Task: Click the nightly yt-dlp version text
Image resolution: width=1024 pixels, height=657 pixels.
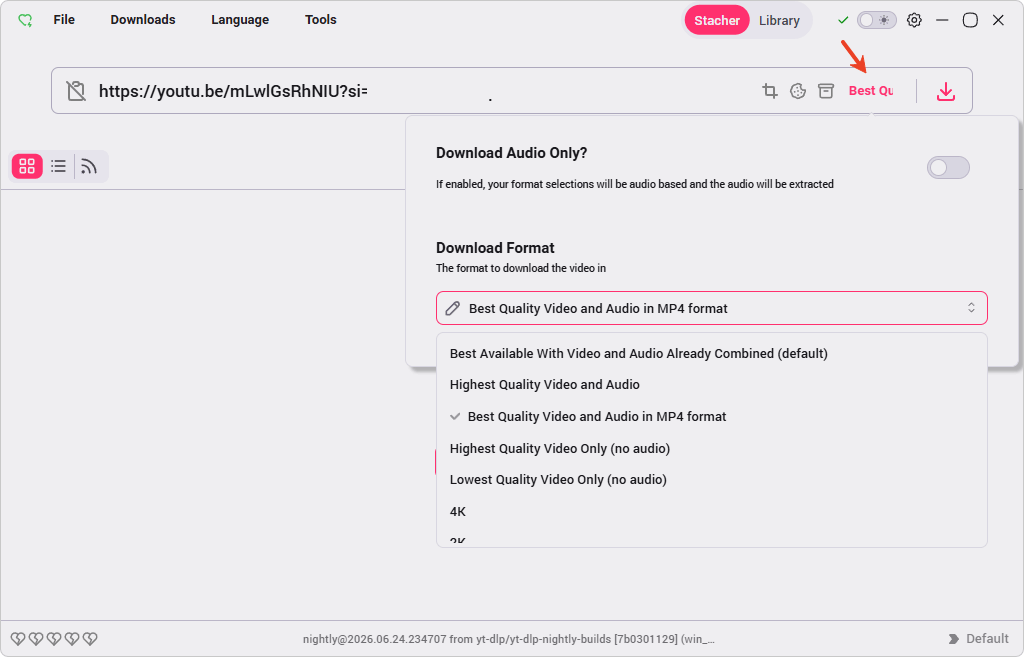Action: [x=509, y=639]
